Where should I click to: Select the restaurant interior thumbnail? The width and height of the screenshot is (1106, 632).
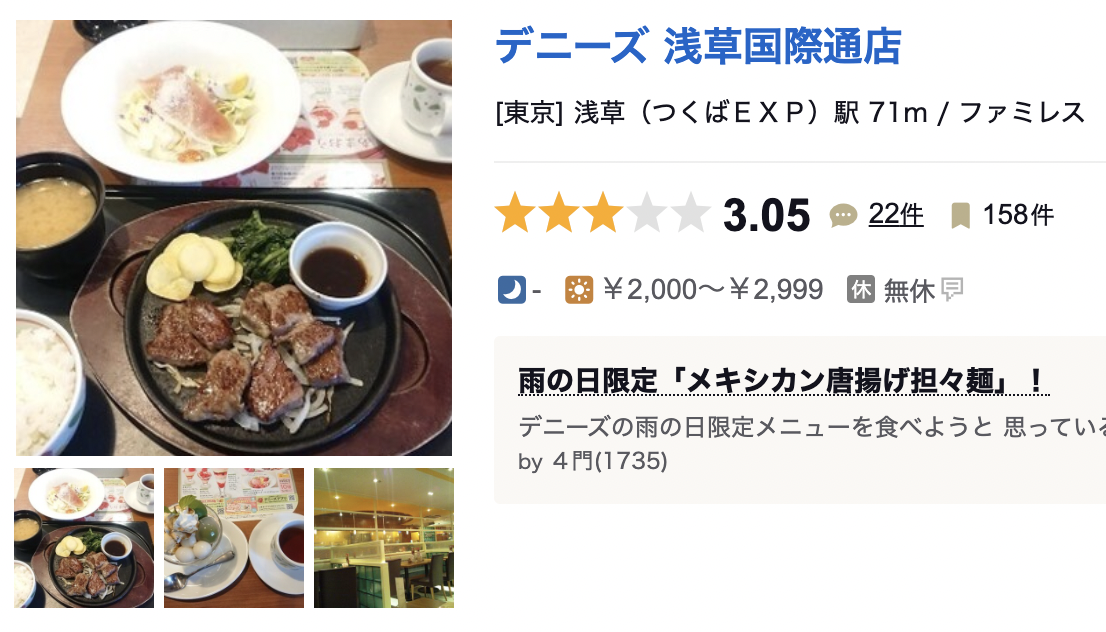click(x=384, y=537)
